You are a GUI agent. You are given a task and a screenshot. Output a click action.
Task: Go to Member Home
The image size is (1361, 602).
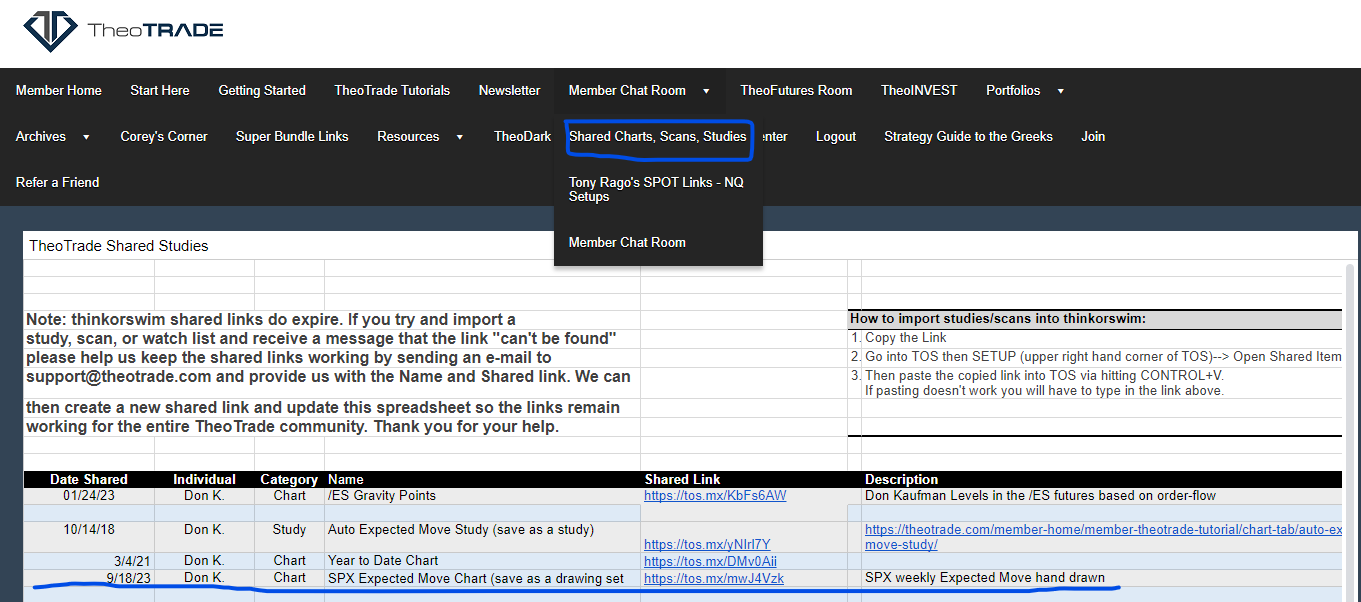(59, 90)
